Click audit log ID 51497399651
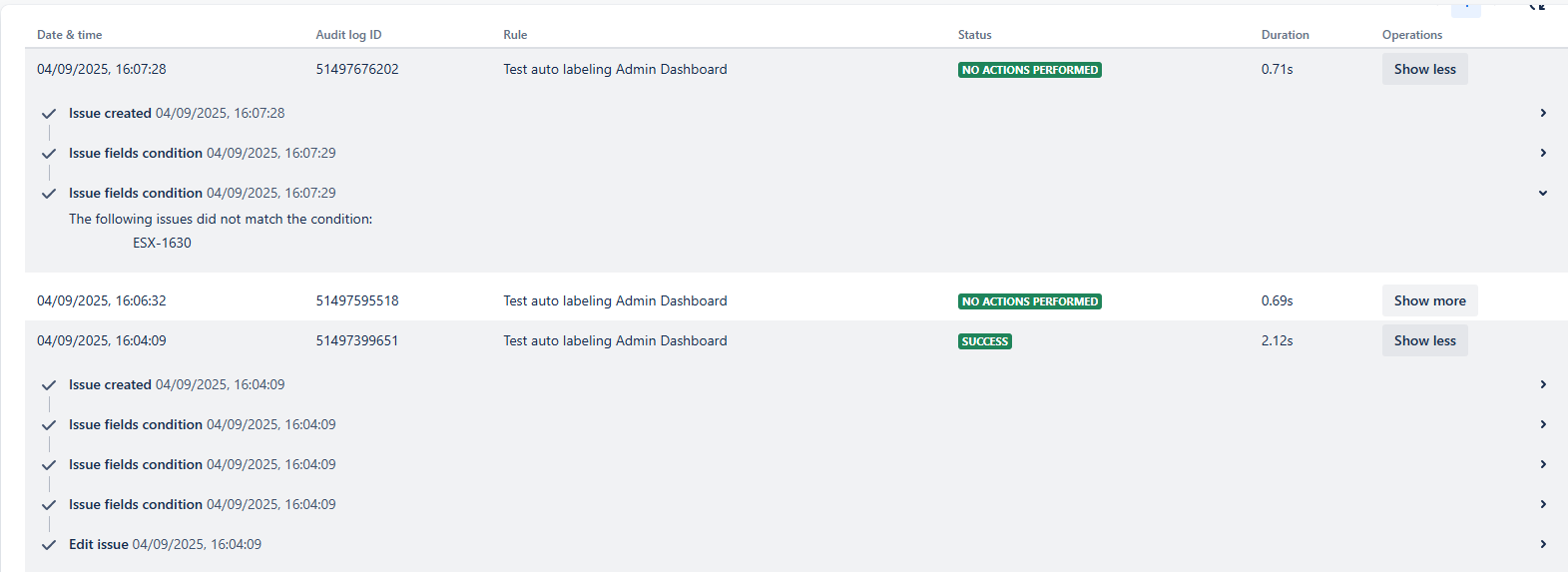1568x572 pixels. tap(357, 340)
